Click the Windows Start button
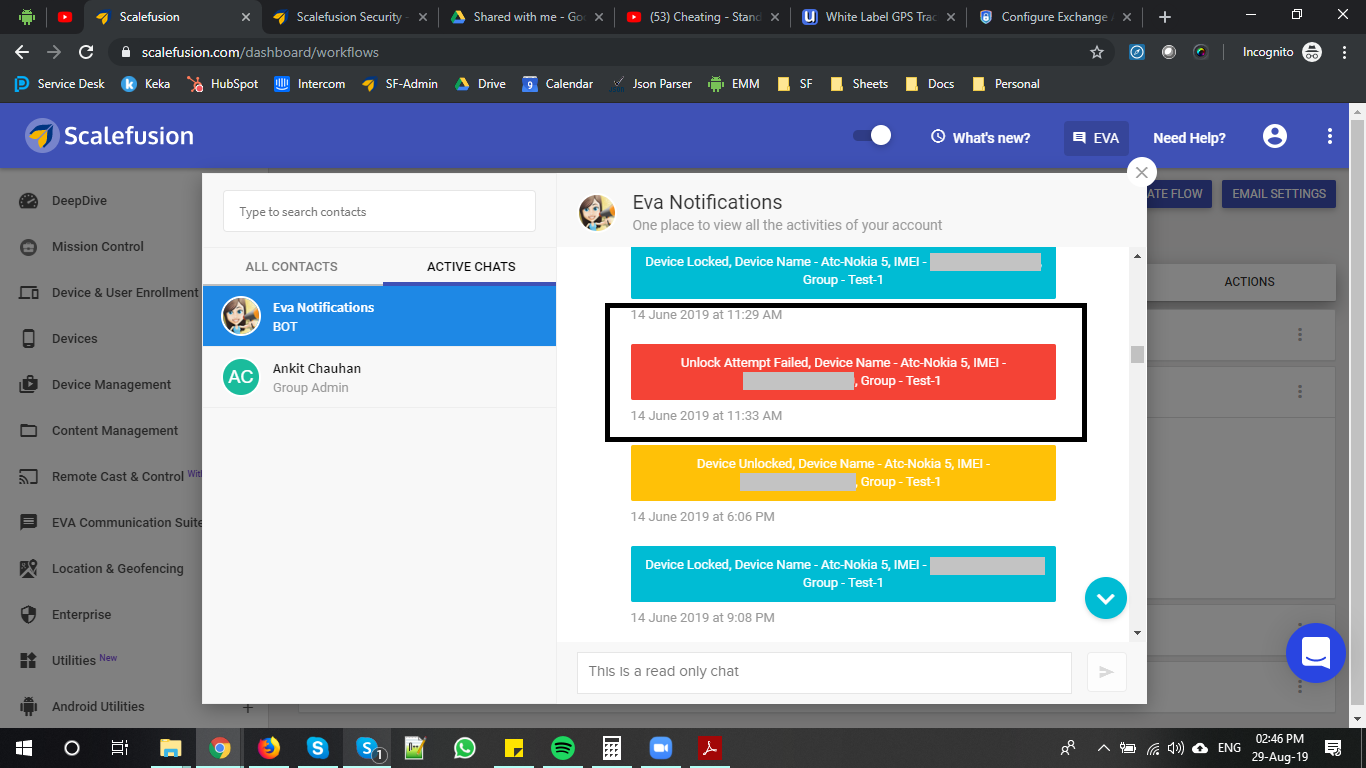Screen dimensions: 1366x768 tap(23, 748)
